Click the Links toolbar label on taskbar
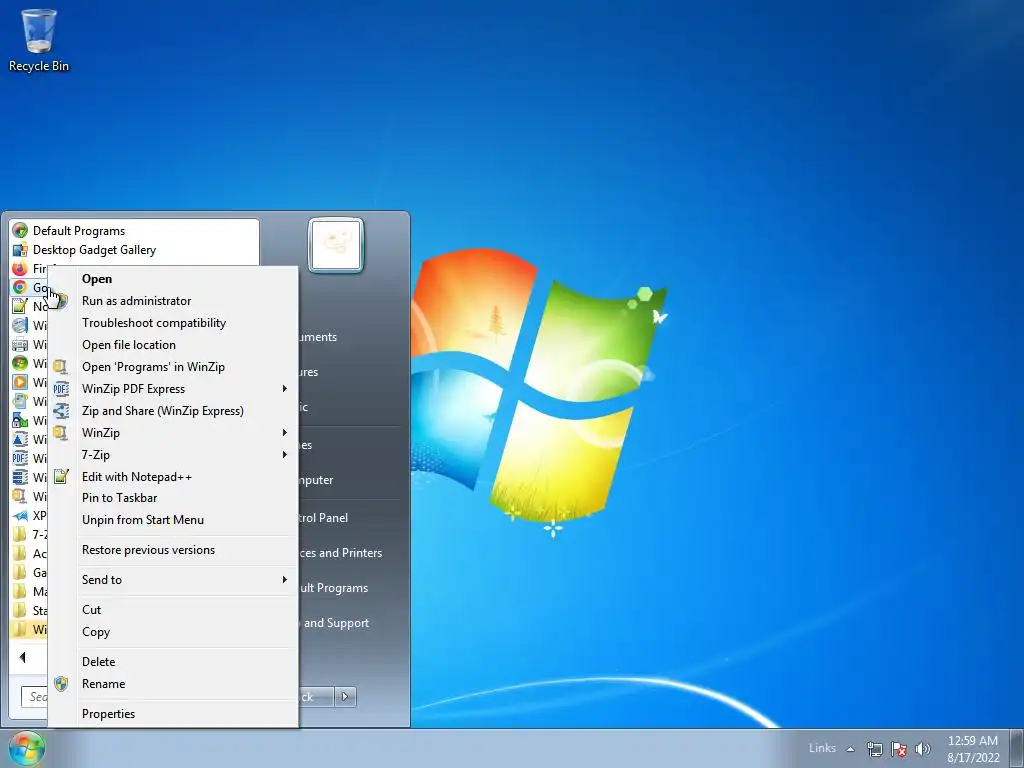 pos(822,748)
